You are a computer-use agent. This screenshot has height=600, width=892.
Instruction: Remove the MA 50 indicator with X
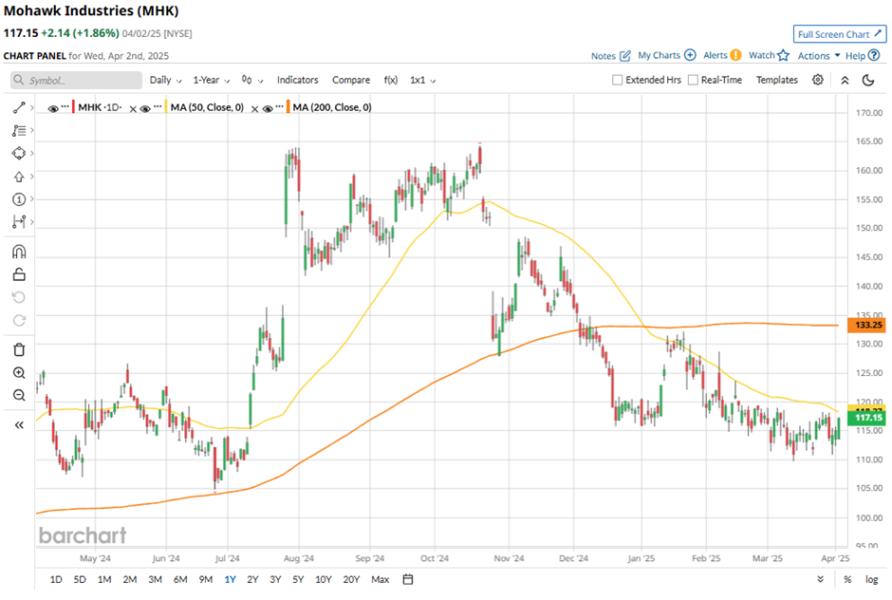(x=254, y=109)
